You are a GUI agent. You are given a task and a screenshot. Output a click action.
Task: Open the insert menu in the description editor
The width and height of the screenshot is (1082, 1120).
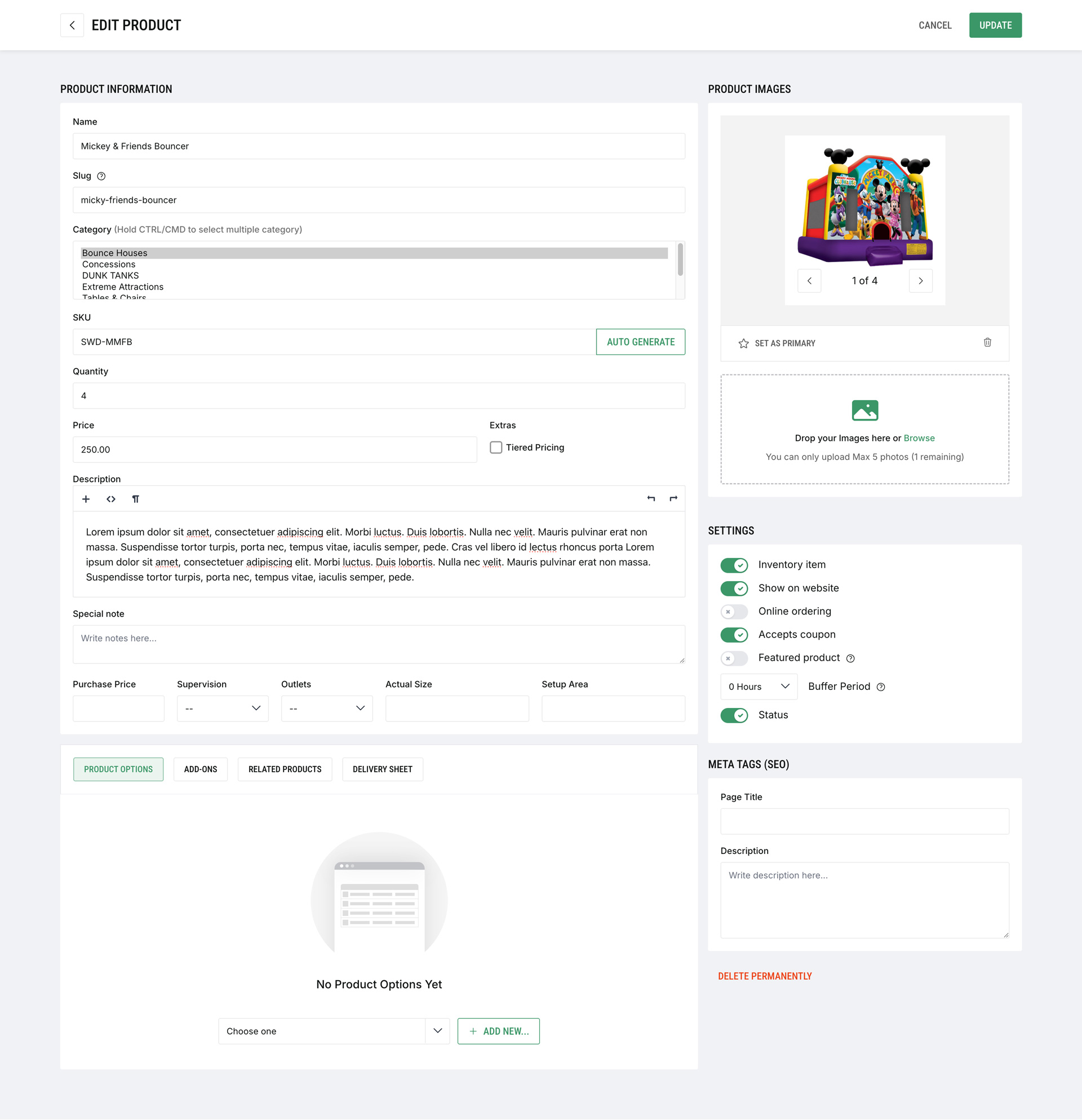86,499
